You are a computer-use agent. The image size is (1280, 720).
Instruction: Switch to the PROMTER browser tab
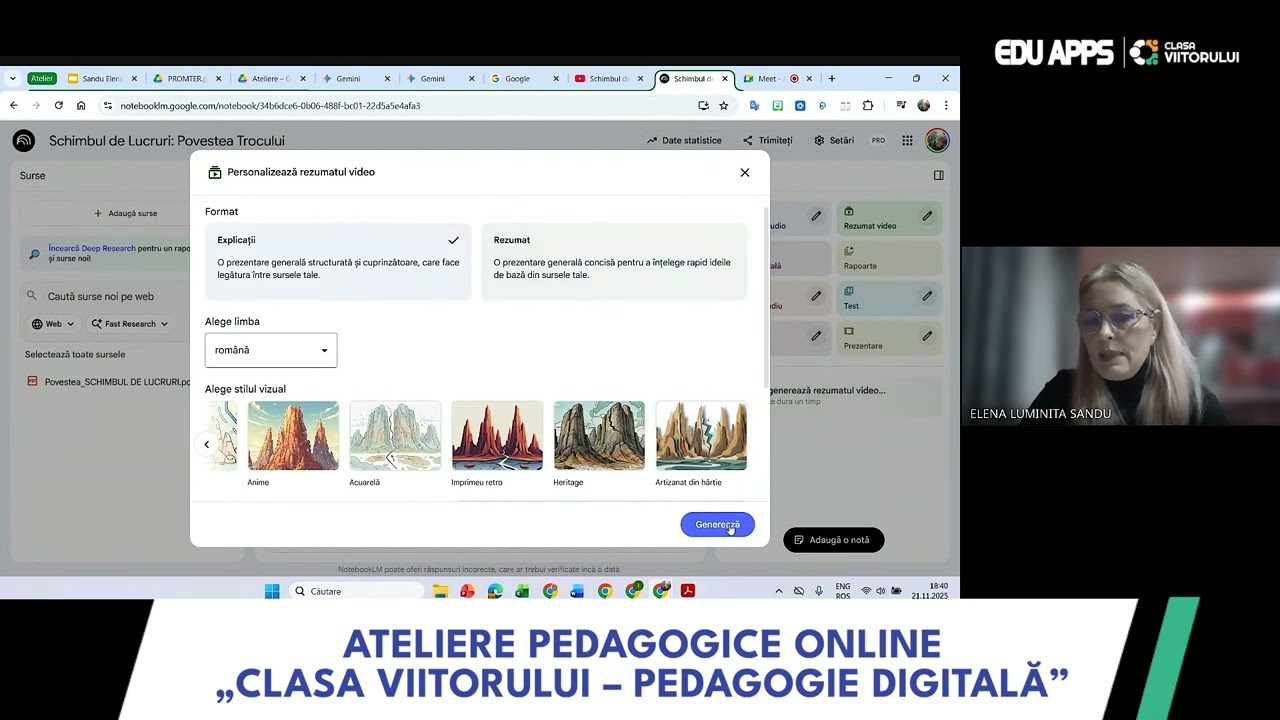pyautogui.click(x=187, y=79)
